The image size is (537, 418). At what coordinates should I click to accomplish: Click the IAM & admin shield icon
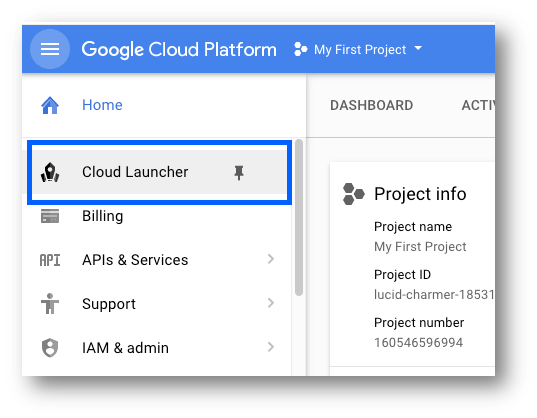click(x=50, y=348)
